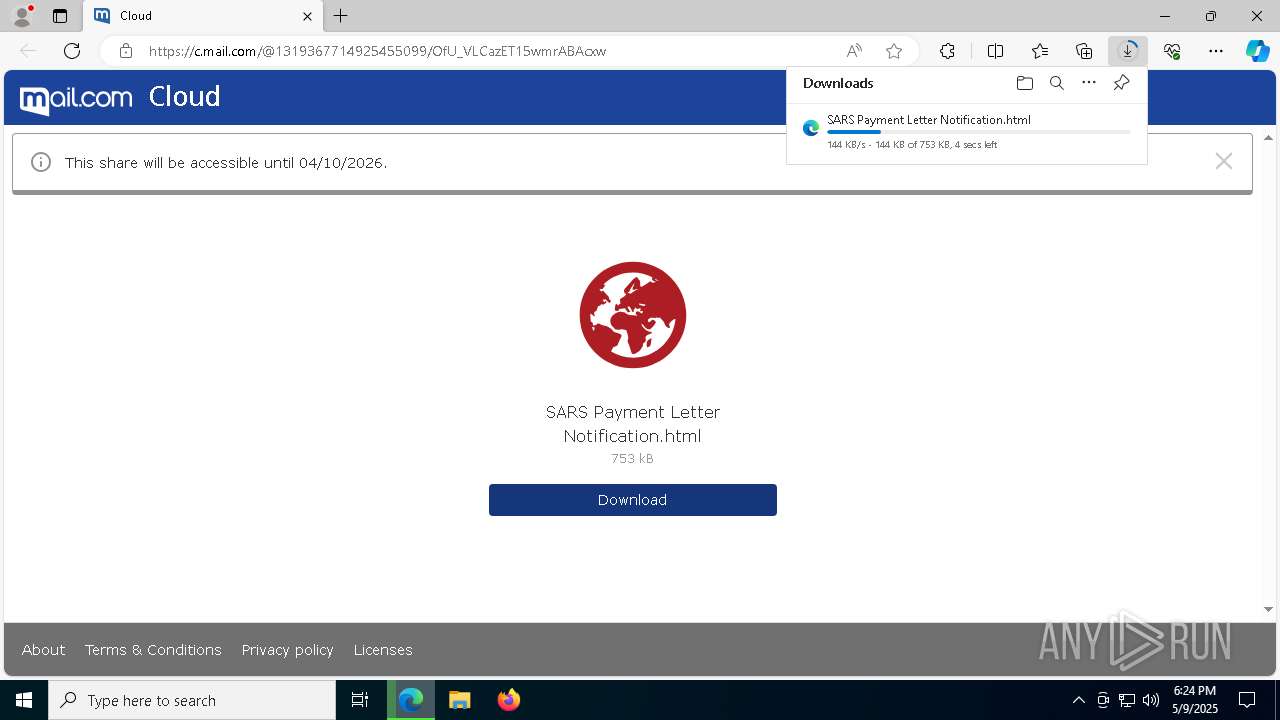
Task: Click the taskbar search box
Action: [x=192, y=700]
